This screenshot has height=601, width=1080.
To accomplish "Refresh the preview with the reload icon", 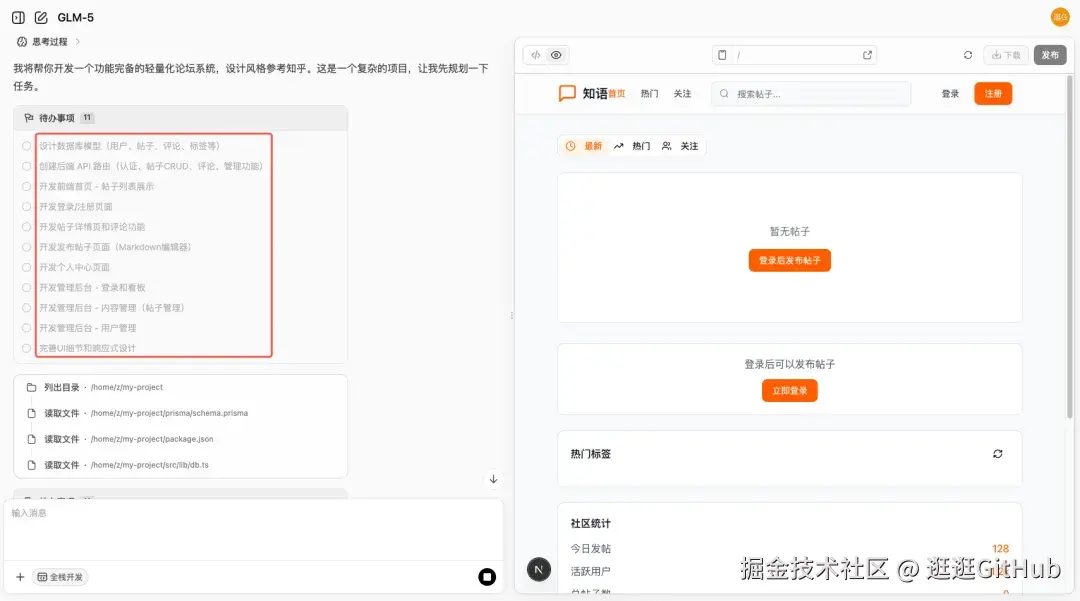I will point(968,55).
